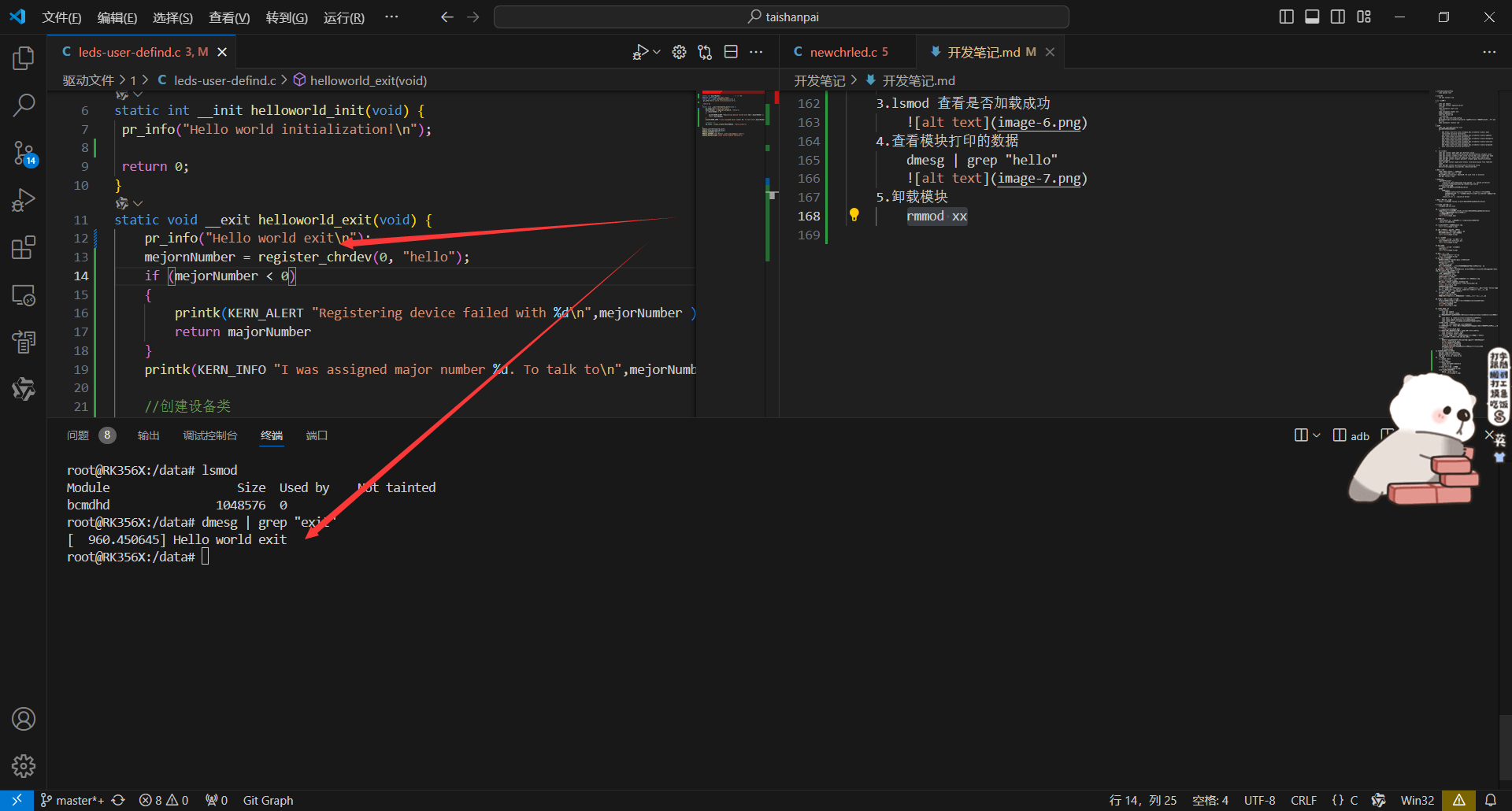
Task: Toggle the primary side bar layout button
Action: (1286, 17)
